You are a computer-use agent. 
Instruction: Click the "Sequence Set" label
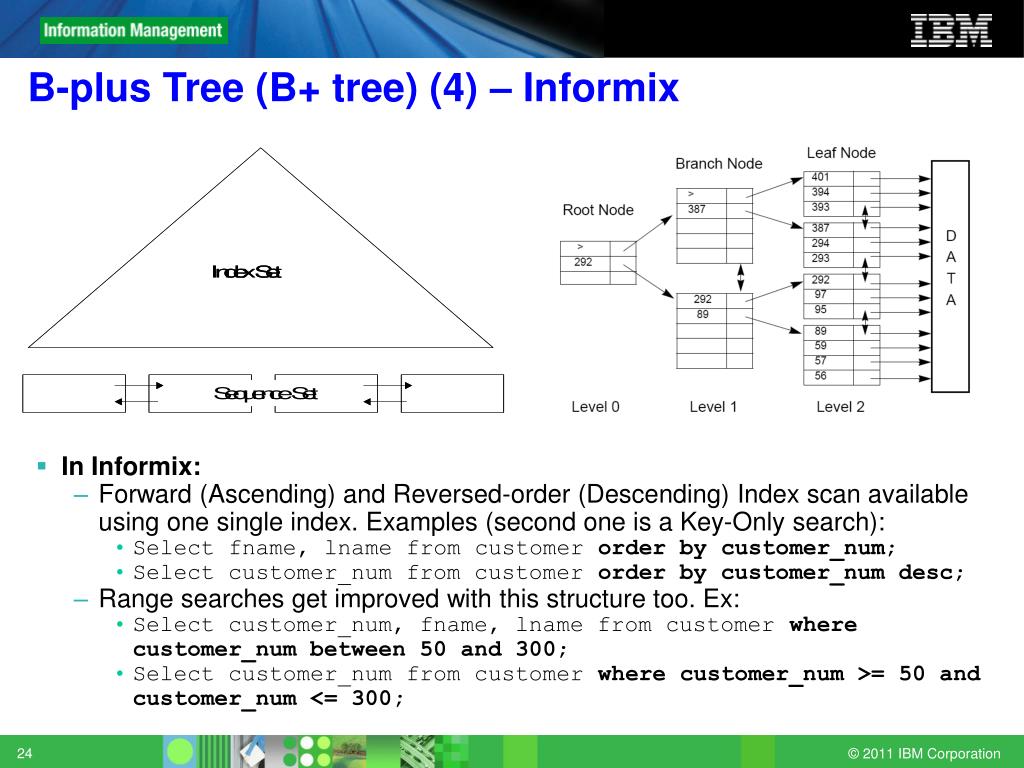[x=265, y=393]
